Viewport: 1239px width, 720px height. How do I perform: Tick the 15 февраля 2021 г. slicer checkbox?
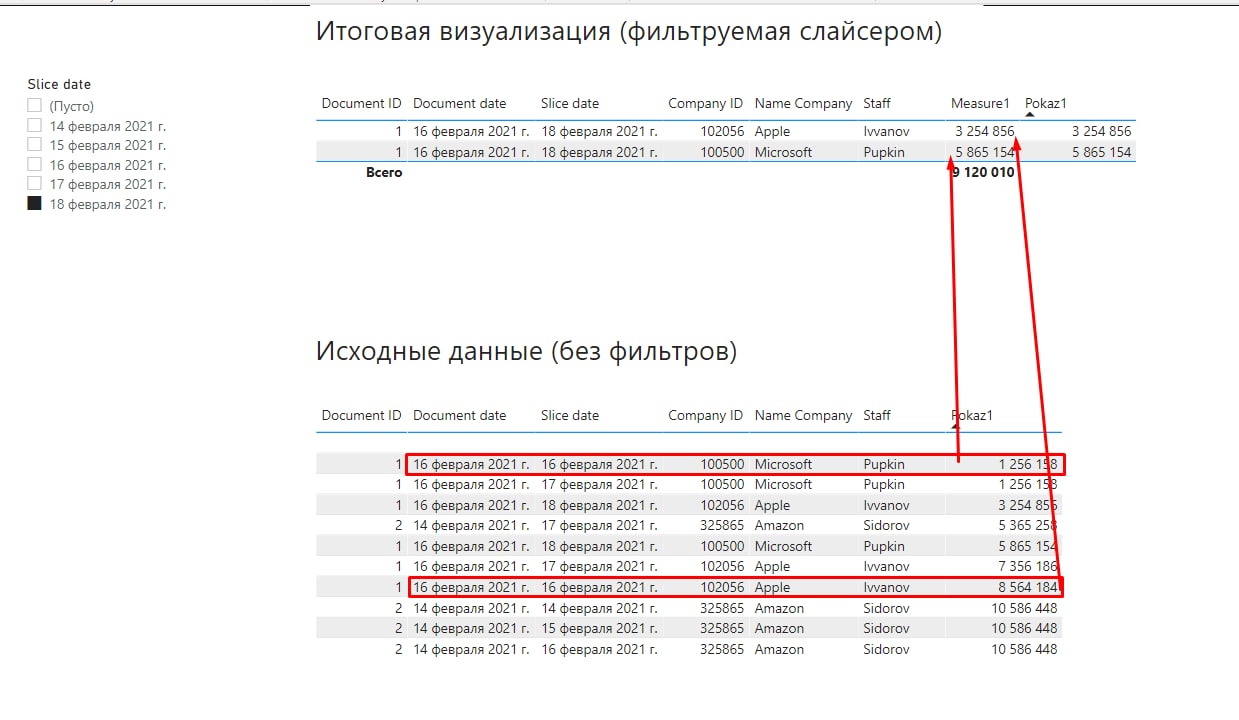coord(35,144)
